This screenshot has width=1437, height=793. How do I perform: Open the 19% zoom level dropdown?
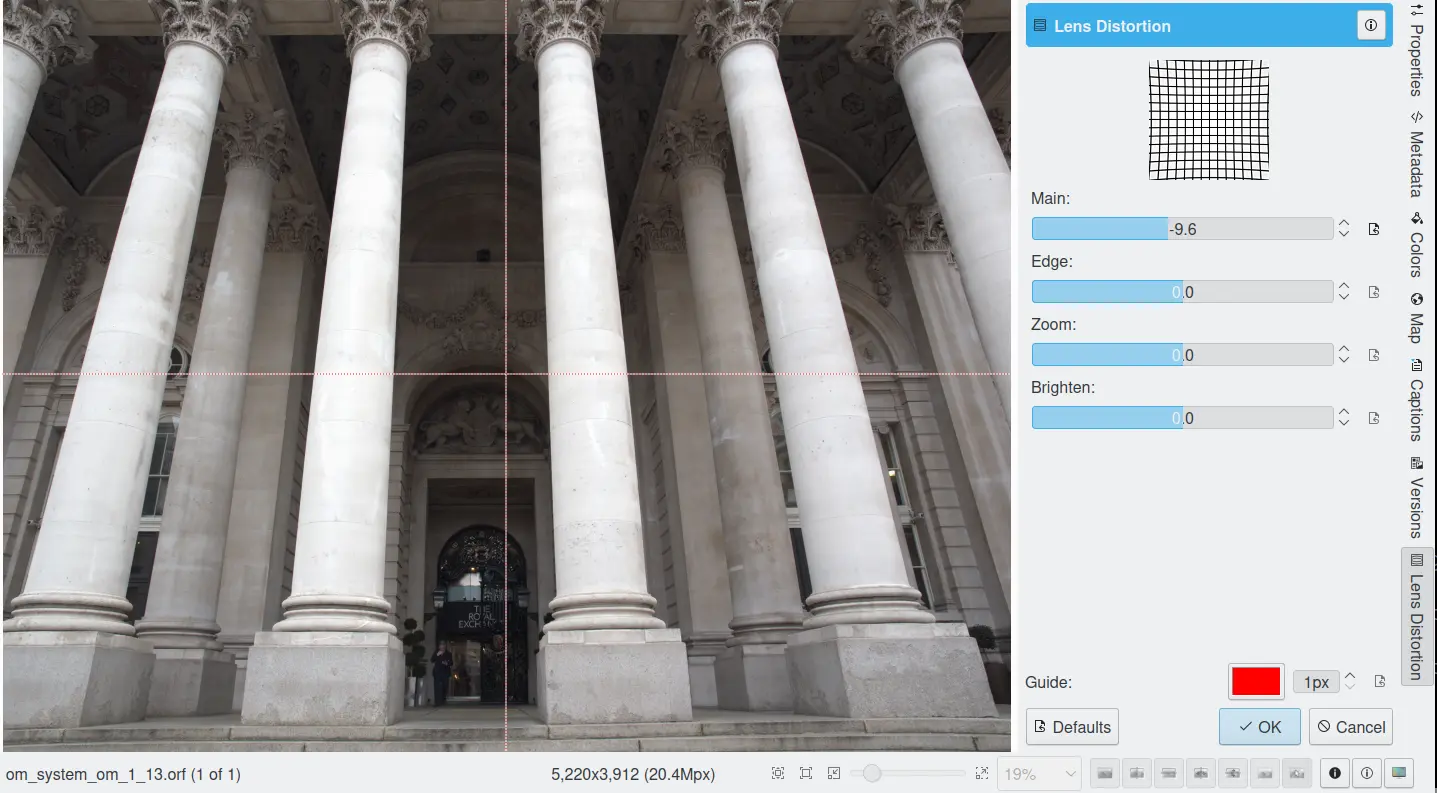tap(1042, 774)
